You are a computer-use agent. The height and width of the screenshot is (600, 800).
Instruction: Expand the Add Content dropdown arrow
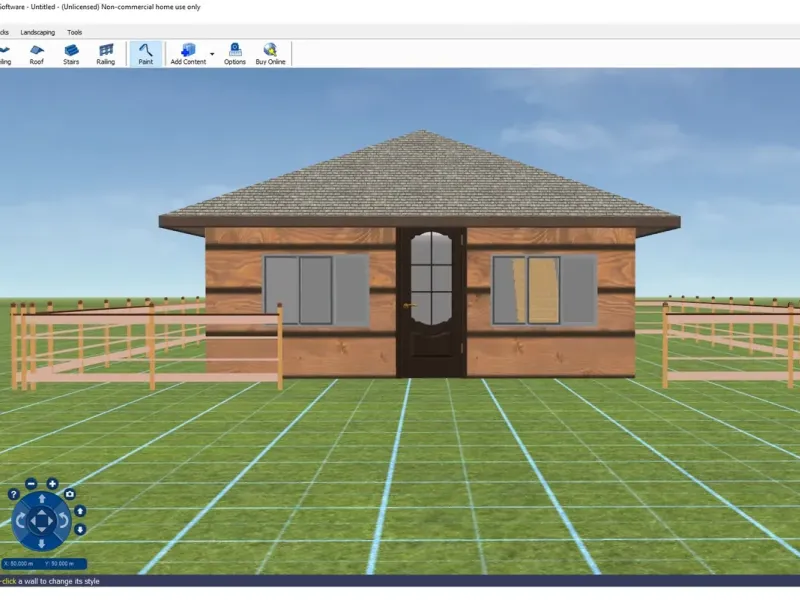(212, 54)
